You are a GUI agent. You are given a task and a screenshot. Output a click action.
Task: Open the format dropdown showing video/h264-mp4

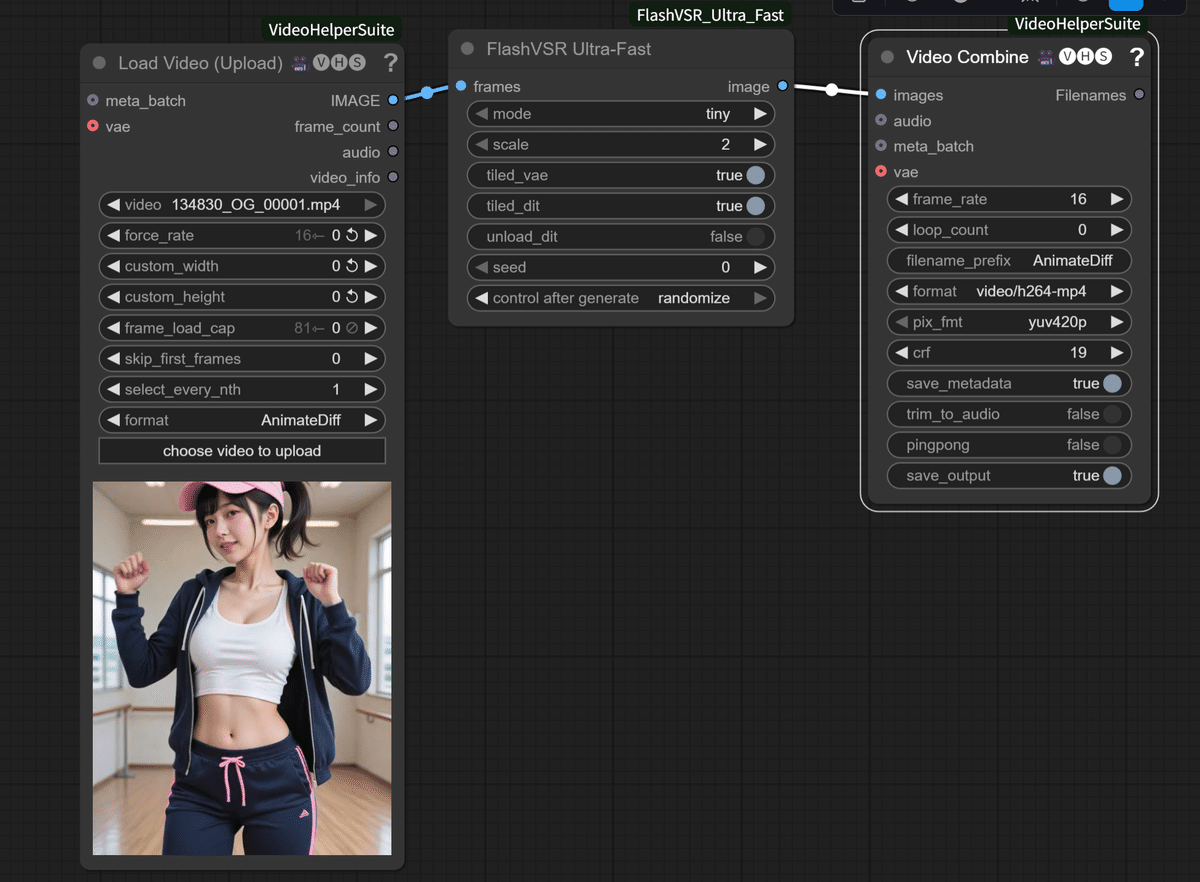tap(1008, 291)
